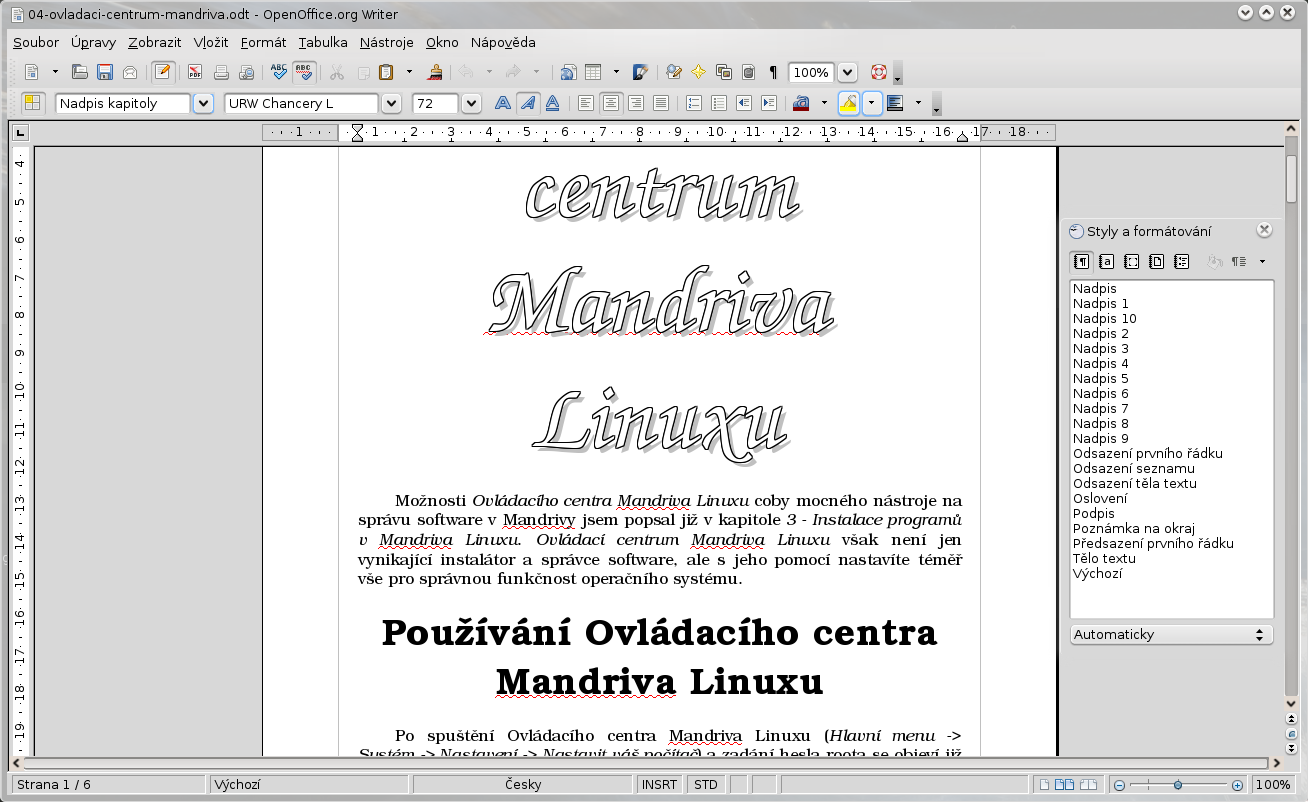The image size is (1308, 802).
Task: Toggle AutoSpellcheck wavy underline
Action: (304, 72)
